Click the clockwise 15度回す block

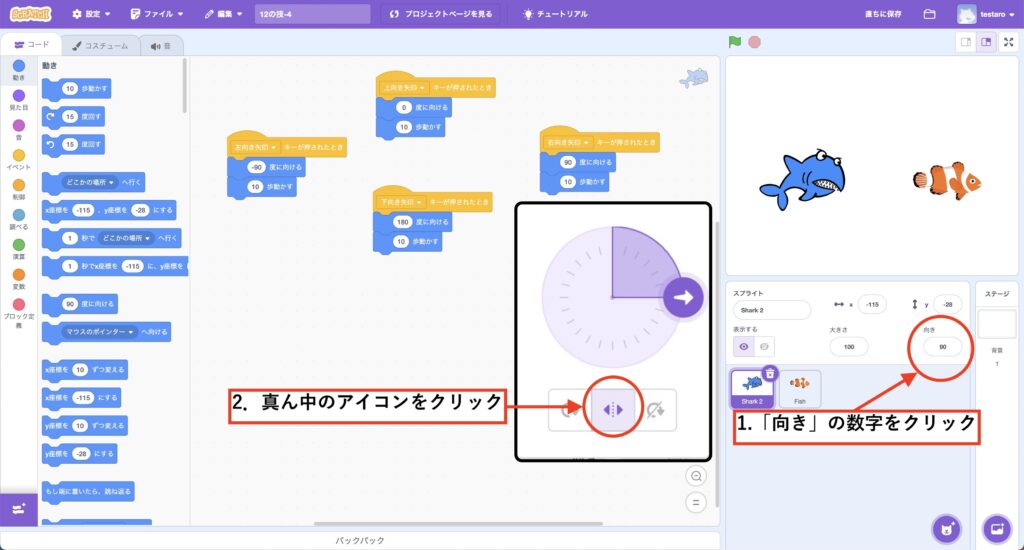(x=73, y=116)
